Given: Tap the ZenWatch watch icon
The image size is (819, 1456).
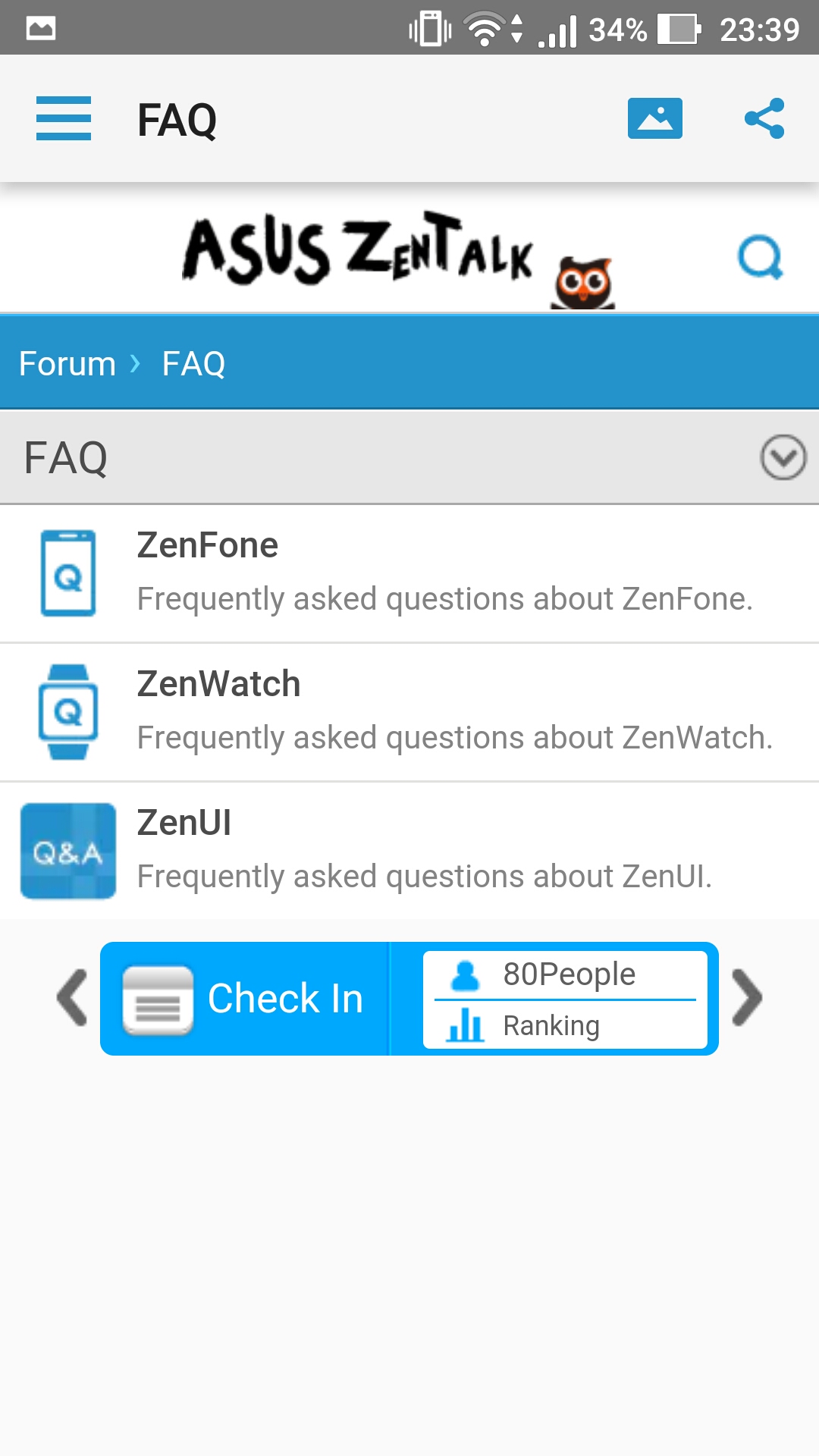Looking at the screenshot, I should click(68, 712).
